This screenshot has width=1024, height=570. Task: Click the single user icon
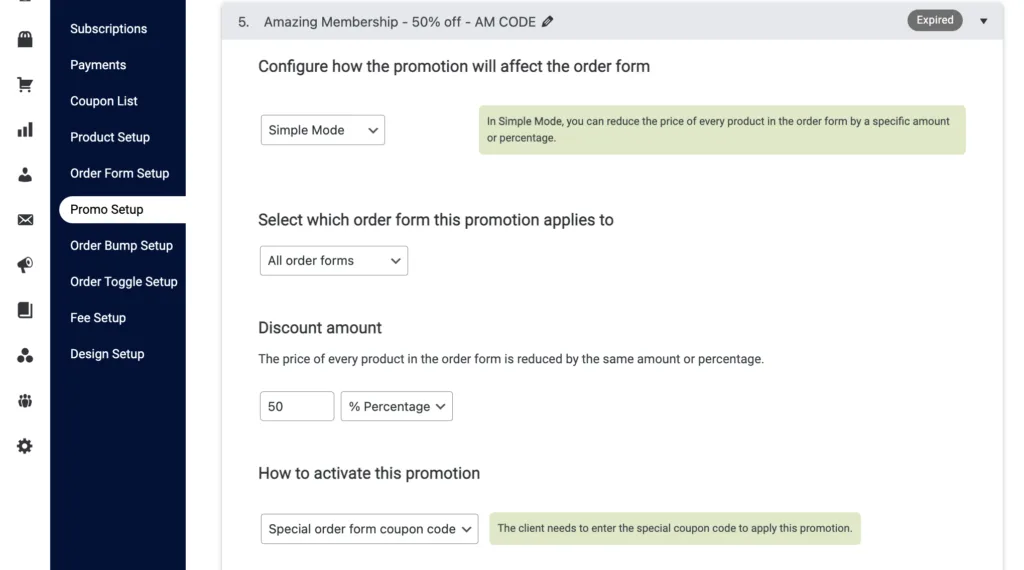tap(25, 175)
